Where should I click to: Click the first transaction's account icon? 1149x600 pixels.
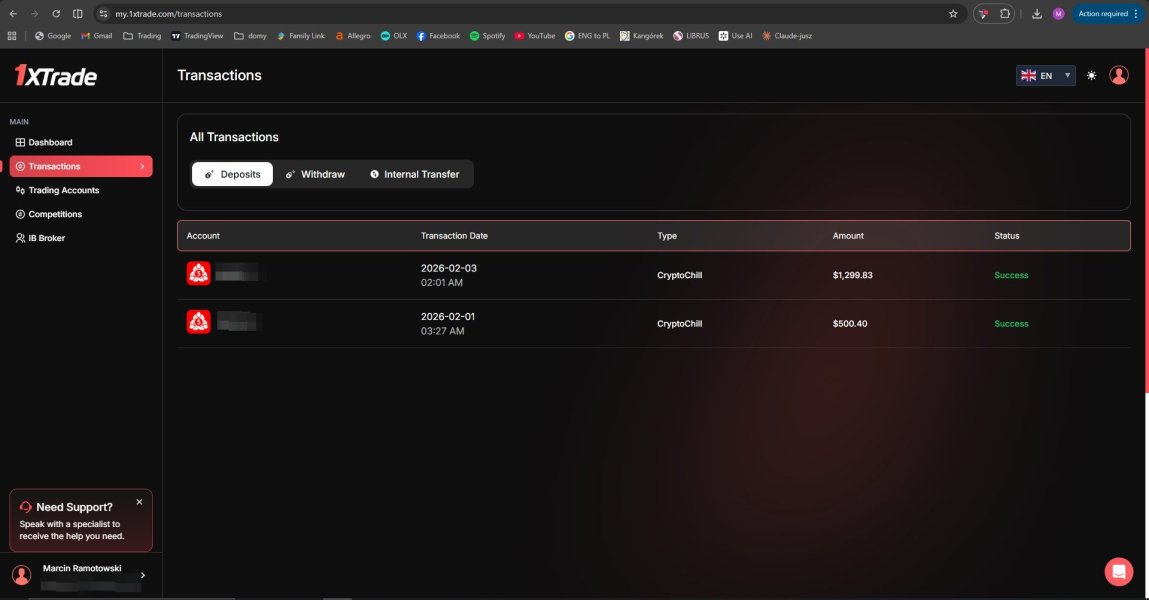coord(198,273)
